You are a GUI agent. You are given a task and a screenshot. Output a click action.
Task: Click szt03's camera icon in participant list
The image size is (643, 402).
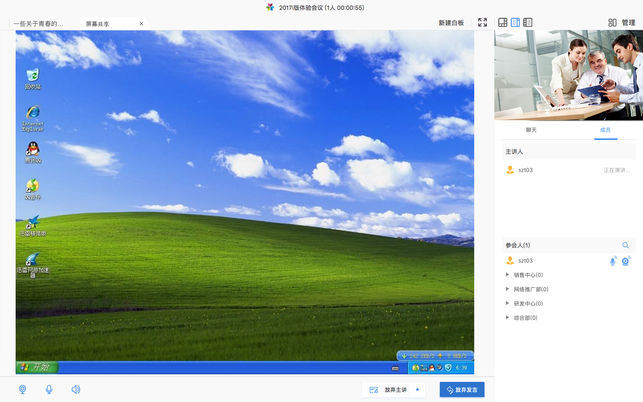pos(626,261)
